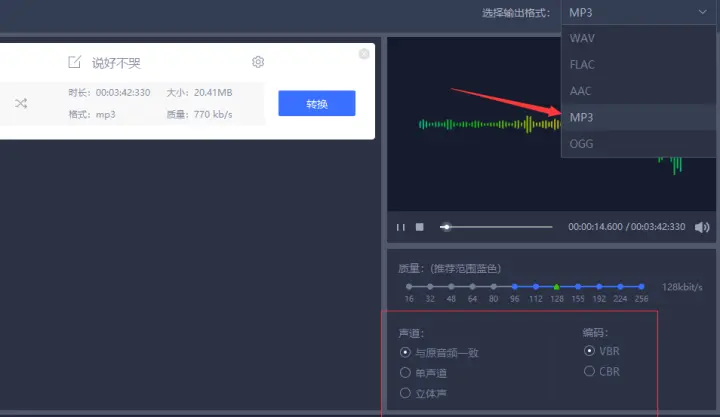The image size is (720, 417).
Task: Set quality to 224 on the slider
Action: 620,287
